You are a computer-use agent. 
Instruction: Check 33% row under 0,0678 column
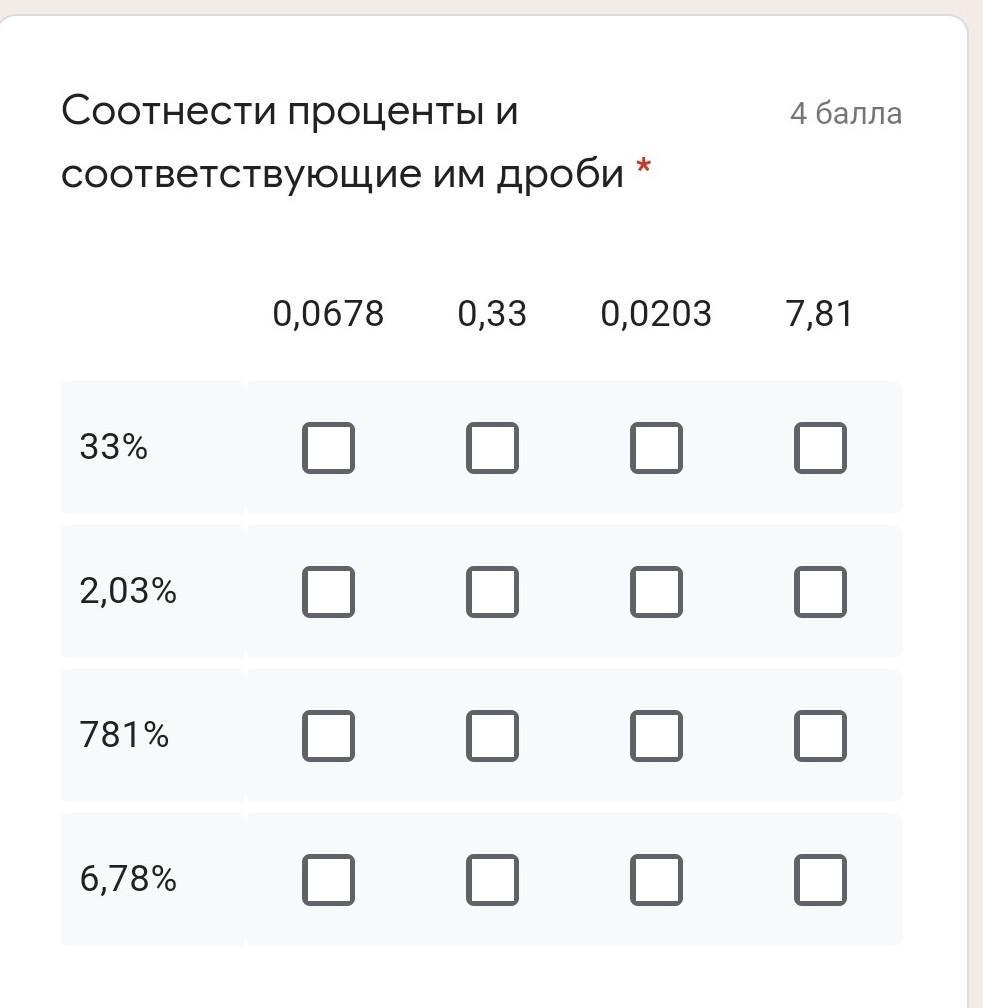(328, 447)
